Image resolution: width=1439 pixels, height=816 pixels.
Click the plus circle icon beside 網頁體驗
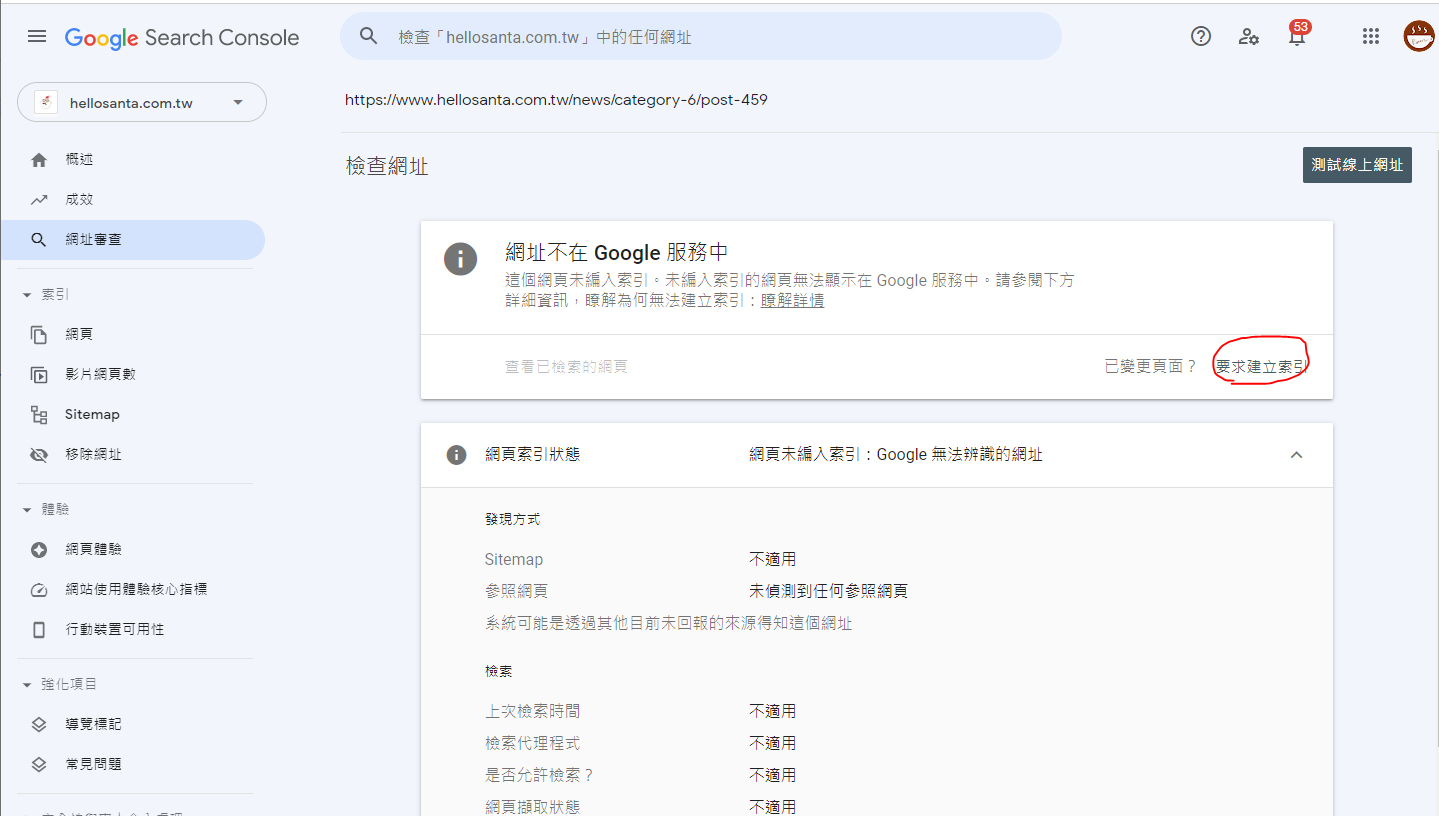pyautogui.click(x=39, y=550)
